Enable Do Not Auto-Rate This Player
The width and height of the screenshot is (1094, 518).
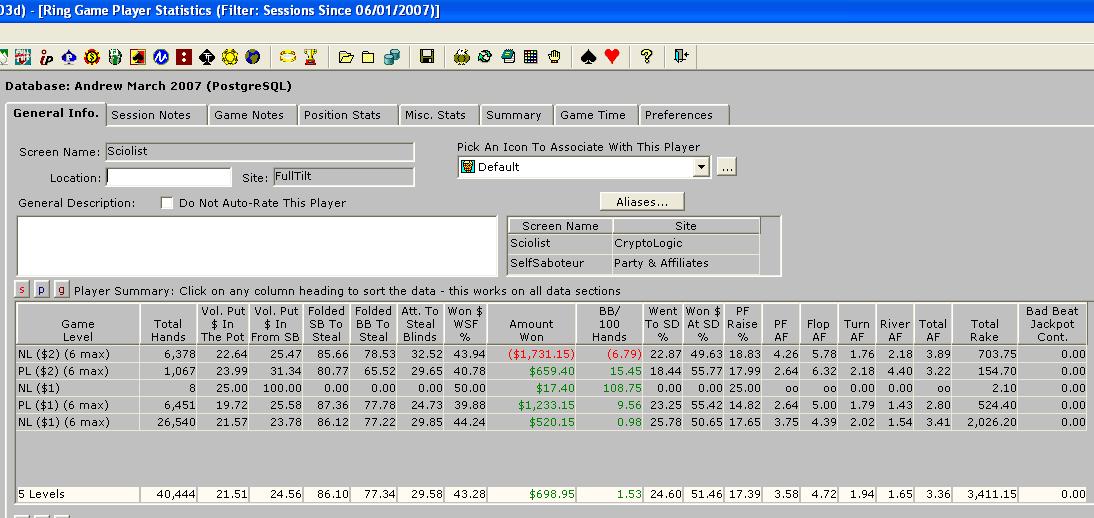[x=168, y=203]
